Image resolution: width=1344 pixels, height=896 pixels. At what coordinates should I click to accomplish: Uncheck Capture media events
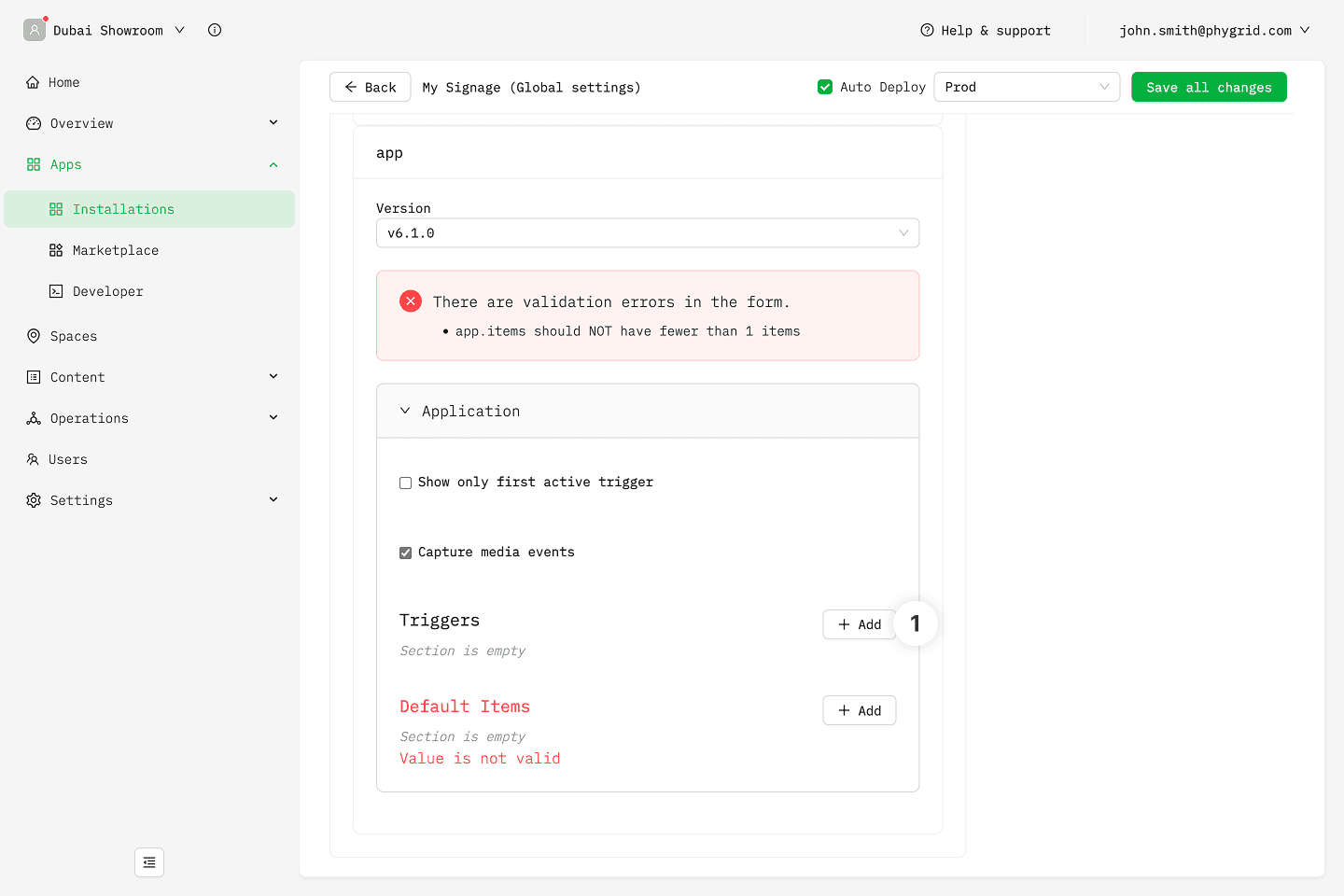(x=406, y=553)
